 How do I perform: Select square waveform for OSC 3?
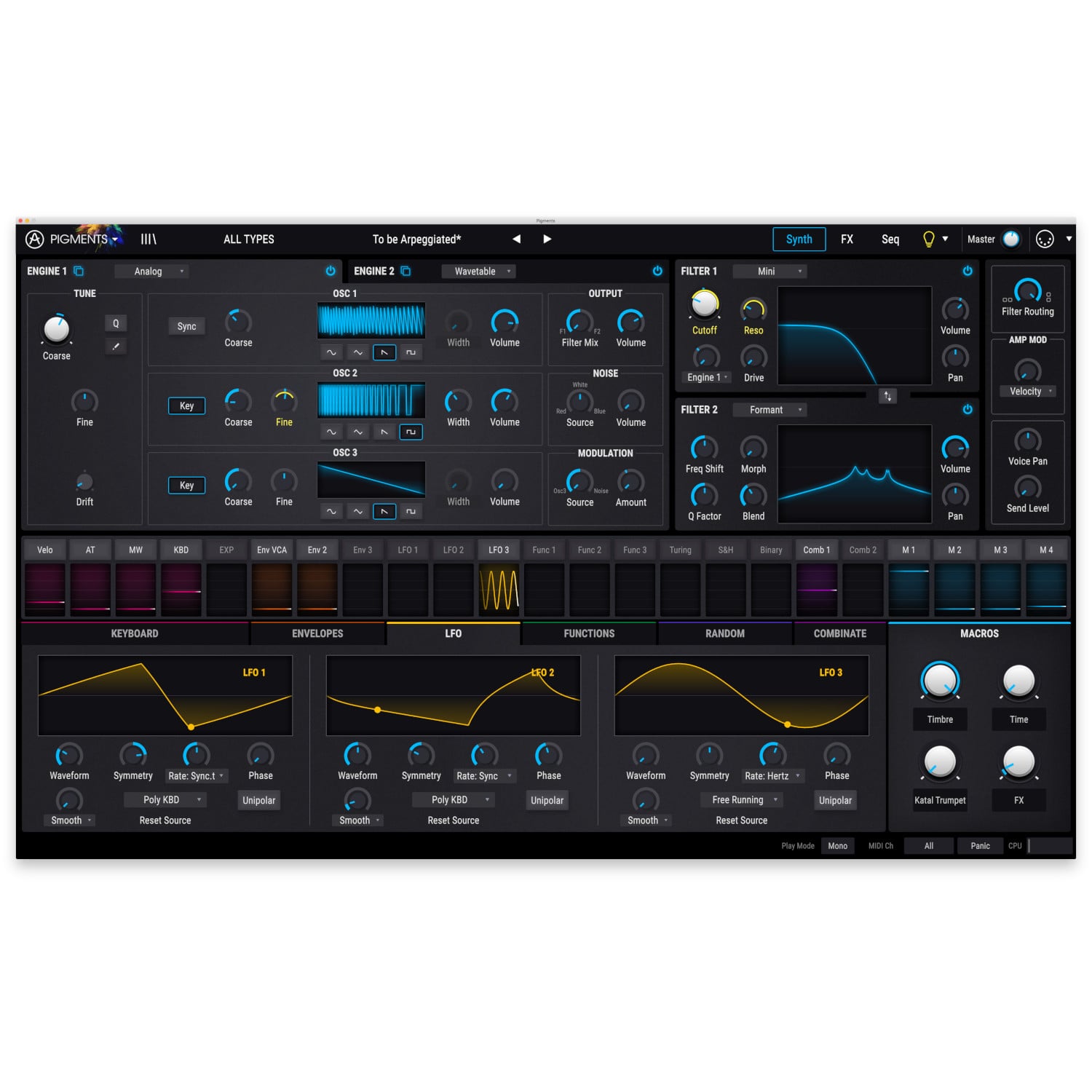click(411, 511)
